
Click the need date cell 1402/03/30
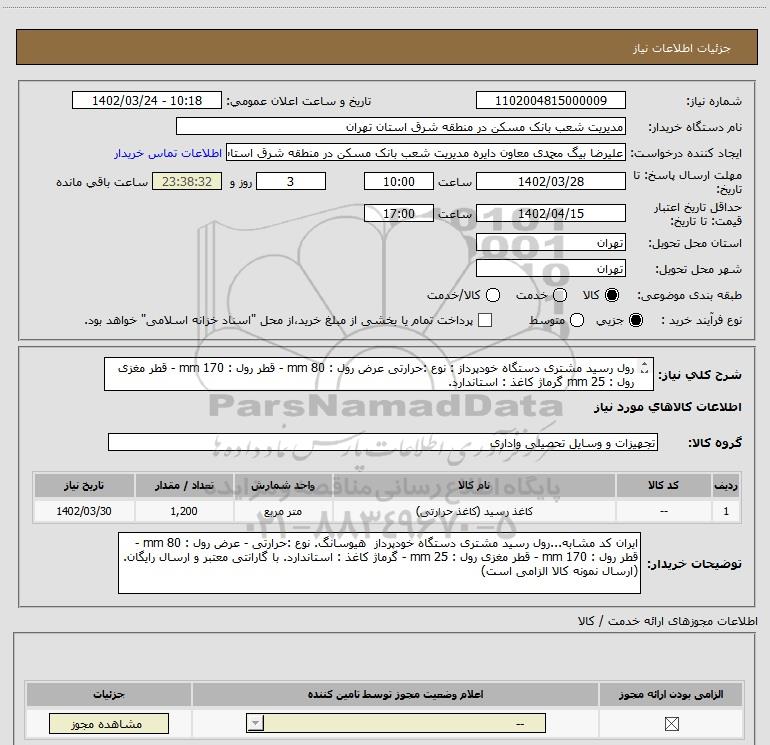pos(84,511)
